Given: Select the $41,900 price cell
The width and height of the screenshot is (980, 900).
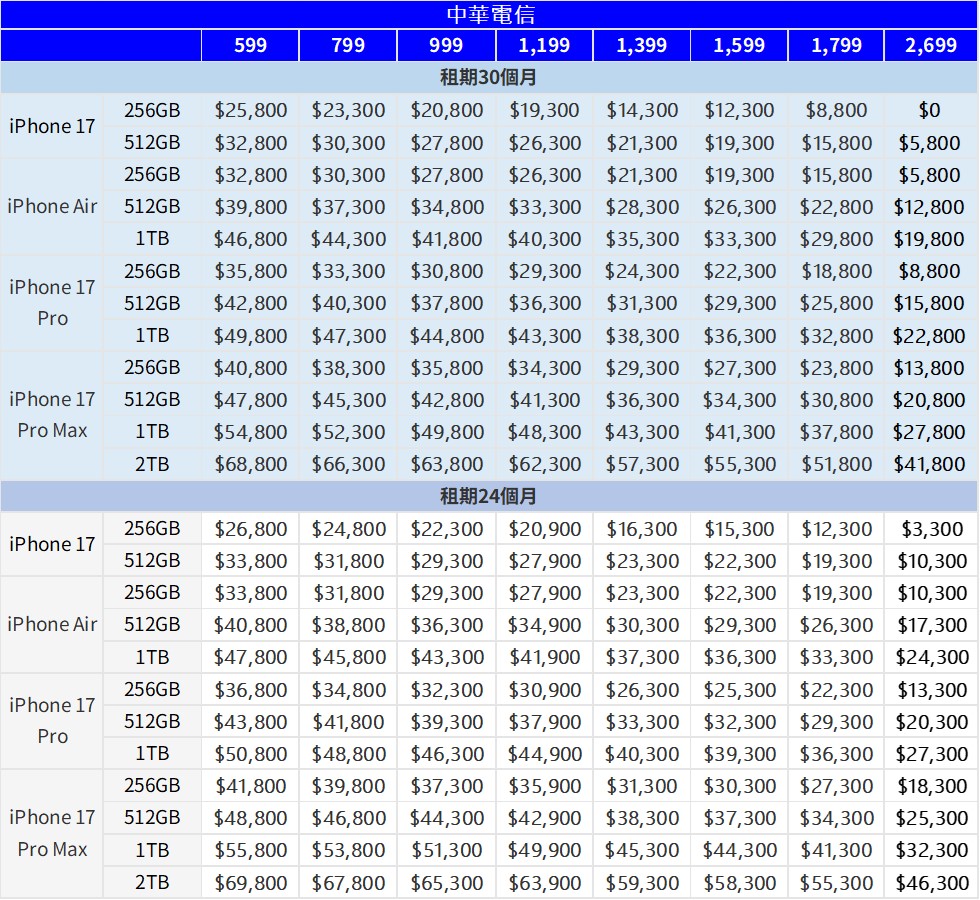Looking at the screenshot, I should coord(544,657).
